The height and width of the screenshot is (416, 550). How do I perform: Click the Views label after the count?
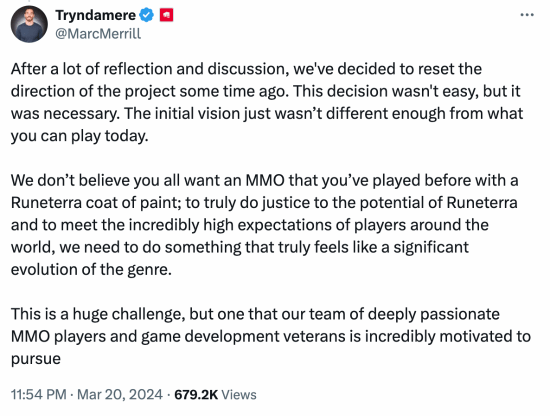[239, 395]
